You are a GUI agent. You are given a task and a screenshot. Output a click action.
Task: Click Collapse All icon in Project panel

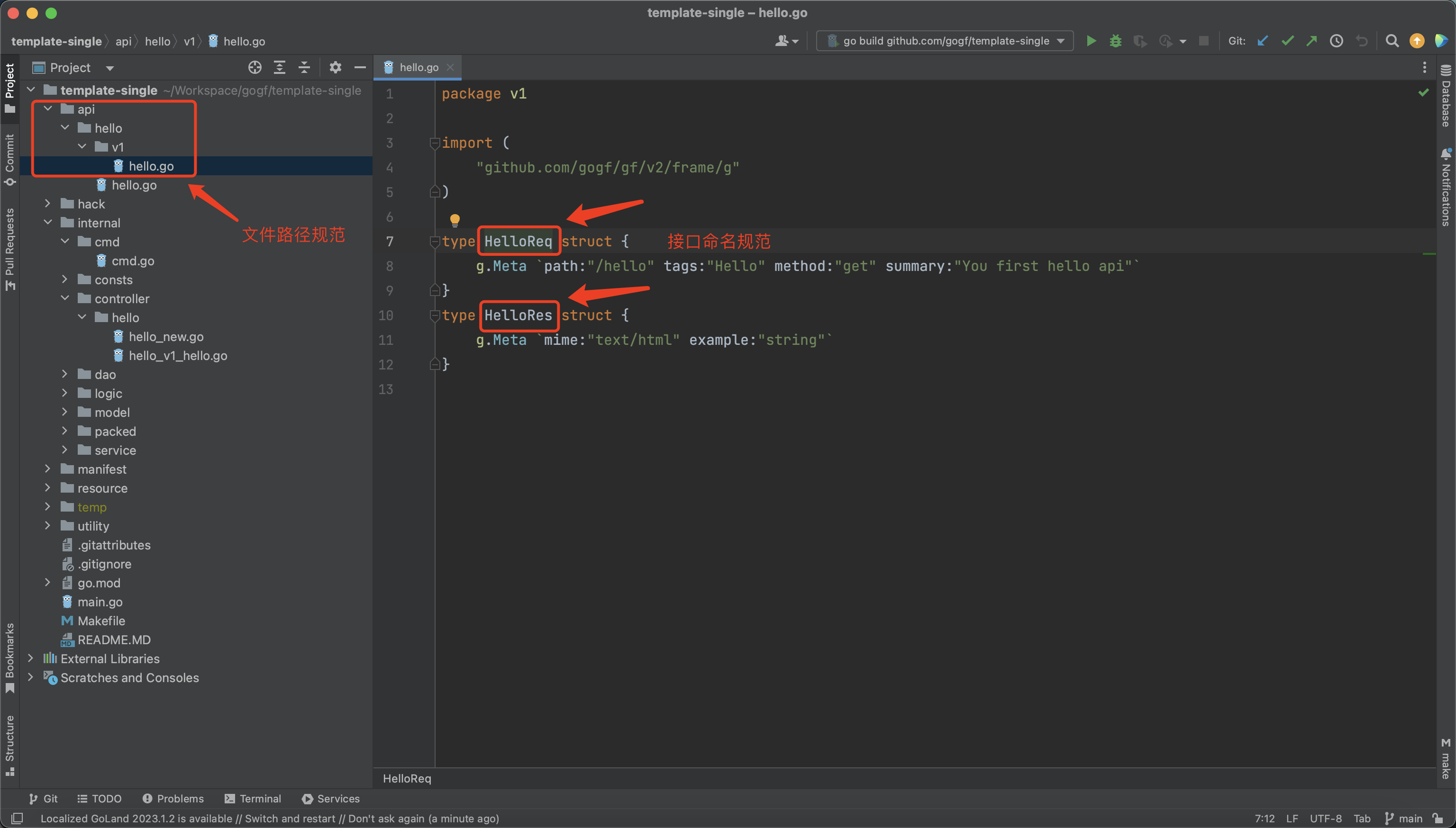[x=304, y=68]
